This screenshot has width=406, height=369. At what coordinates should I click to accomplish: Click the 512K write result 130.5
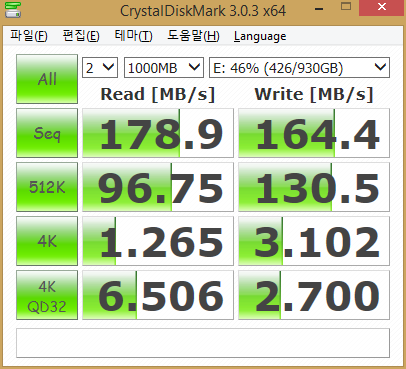point(314,187)
